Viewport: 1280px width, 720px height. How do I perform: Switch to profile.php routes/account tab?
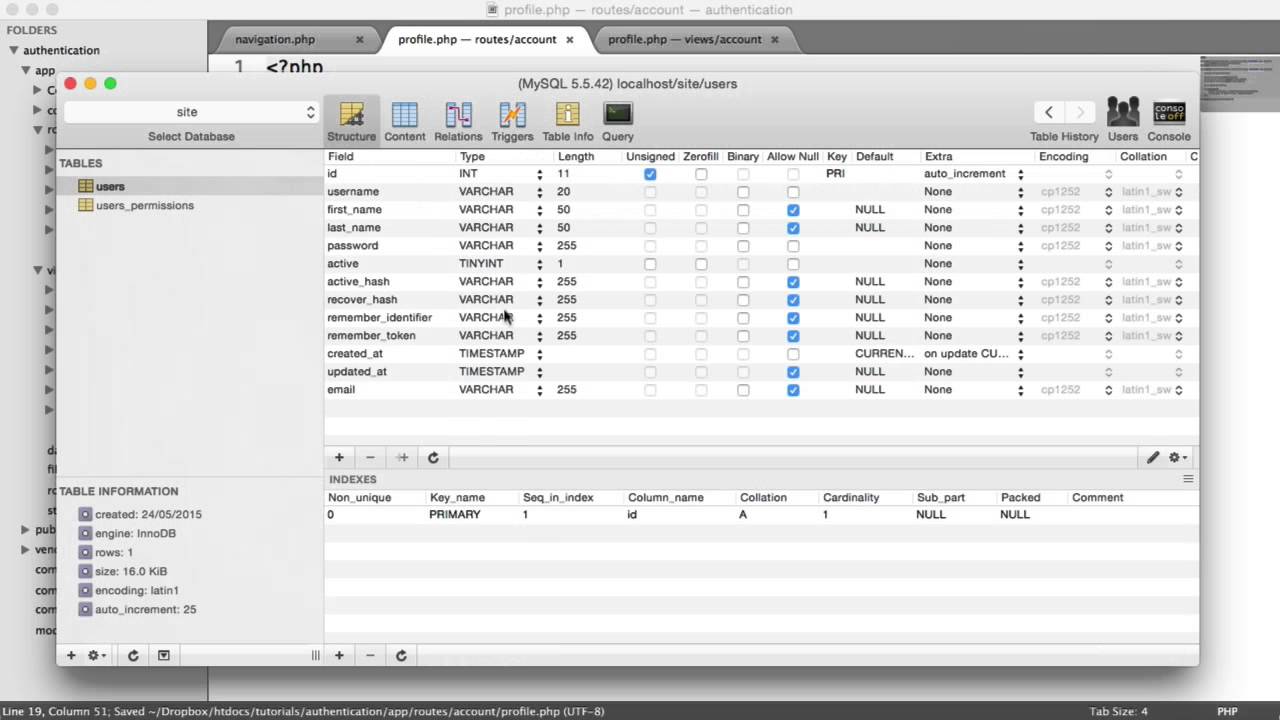pos(477,40)
